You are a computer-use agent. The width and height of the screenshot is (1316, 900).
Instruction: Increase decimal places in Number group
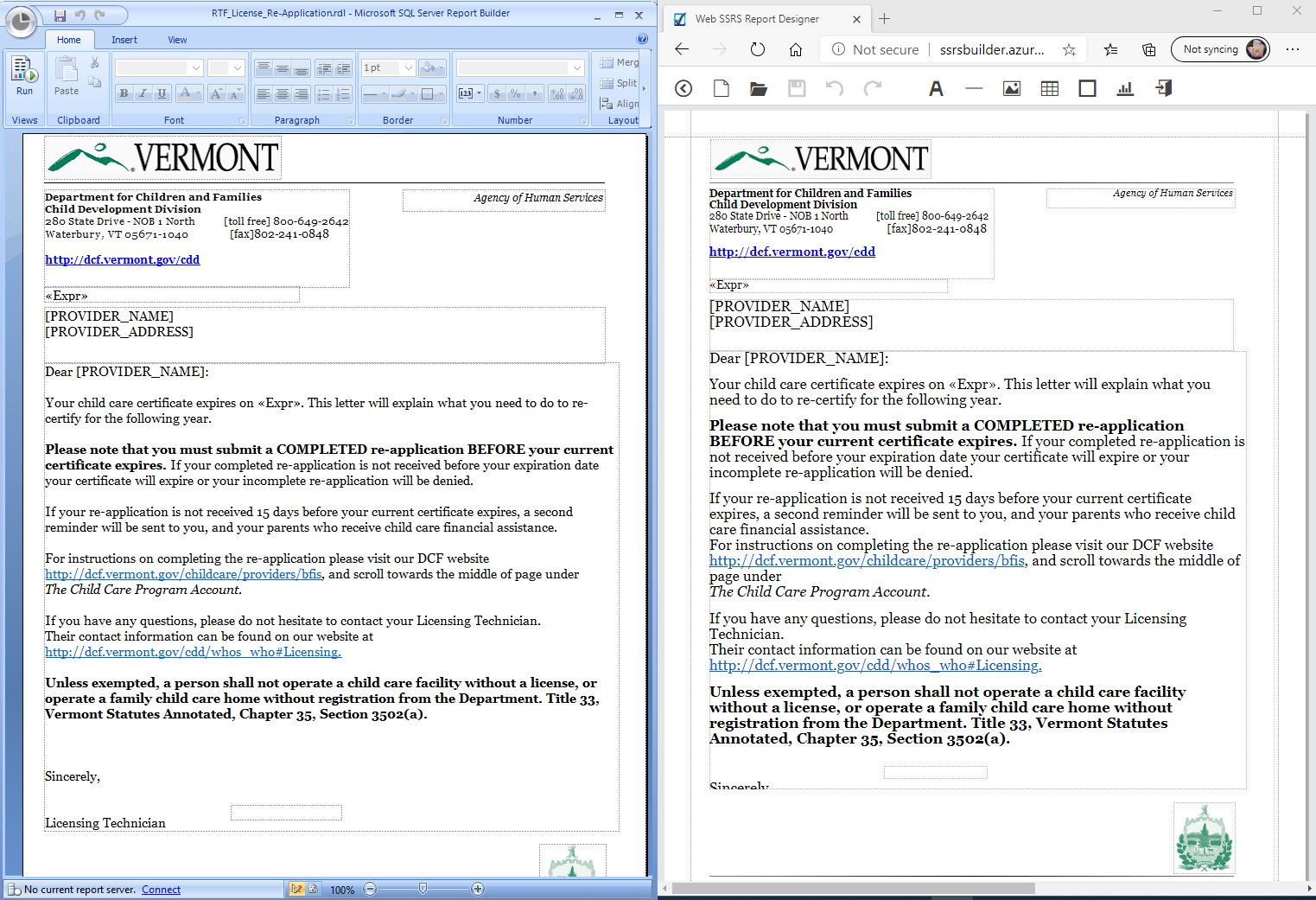point(557,93)
